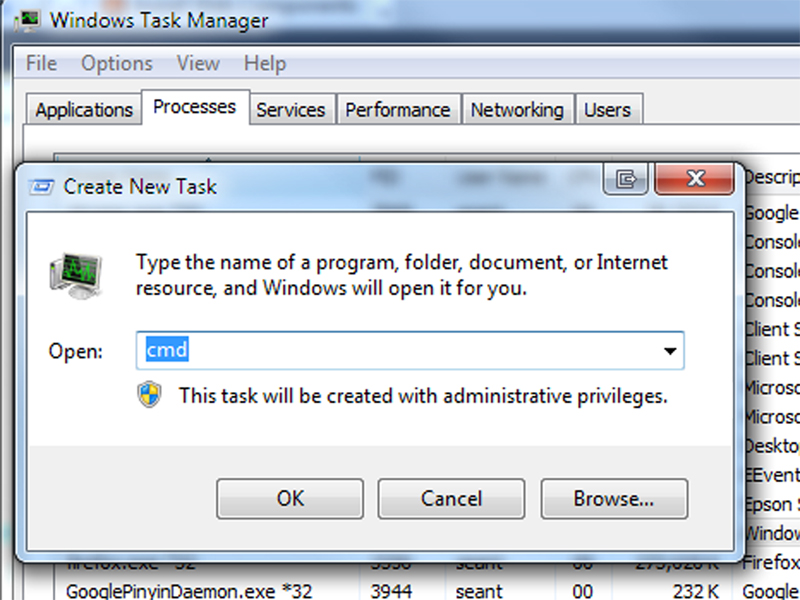The width and height of the screenshot is (800, 600).
Task: Click the Task Manager title bar icon
Action: 27,21
